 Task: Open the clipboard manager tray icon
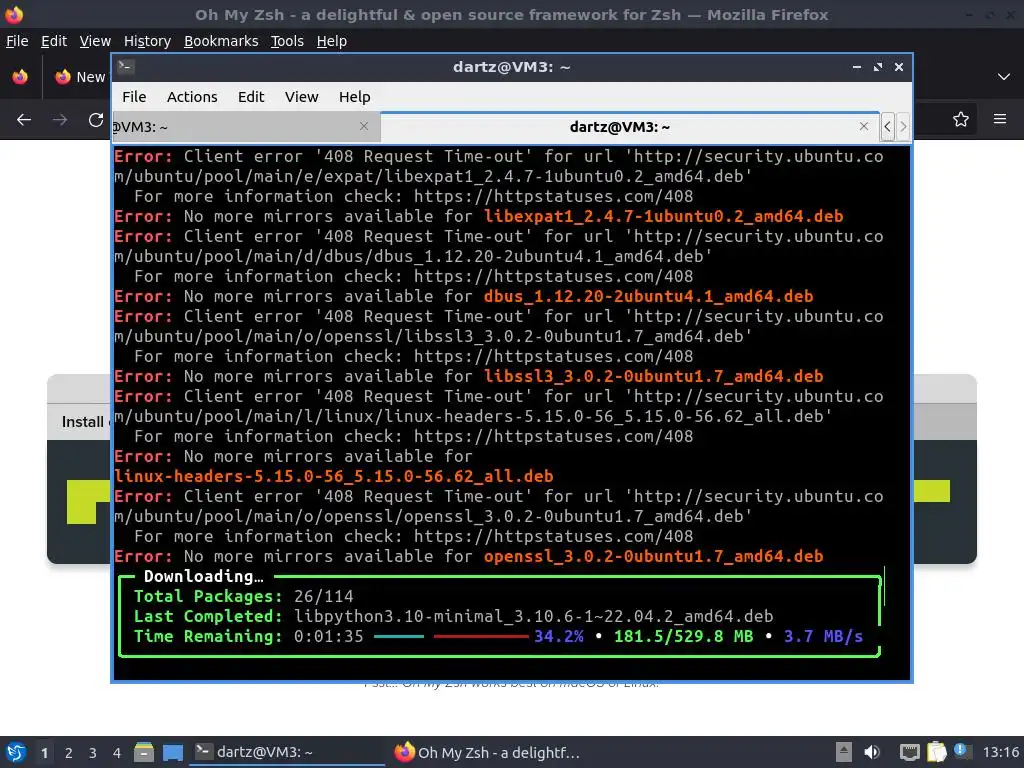937,752
